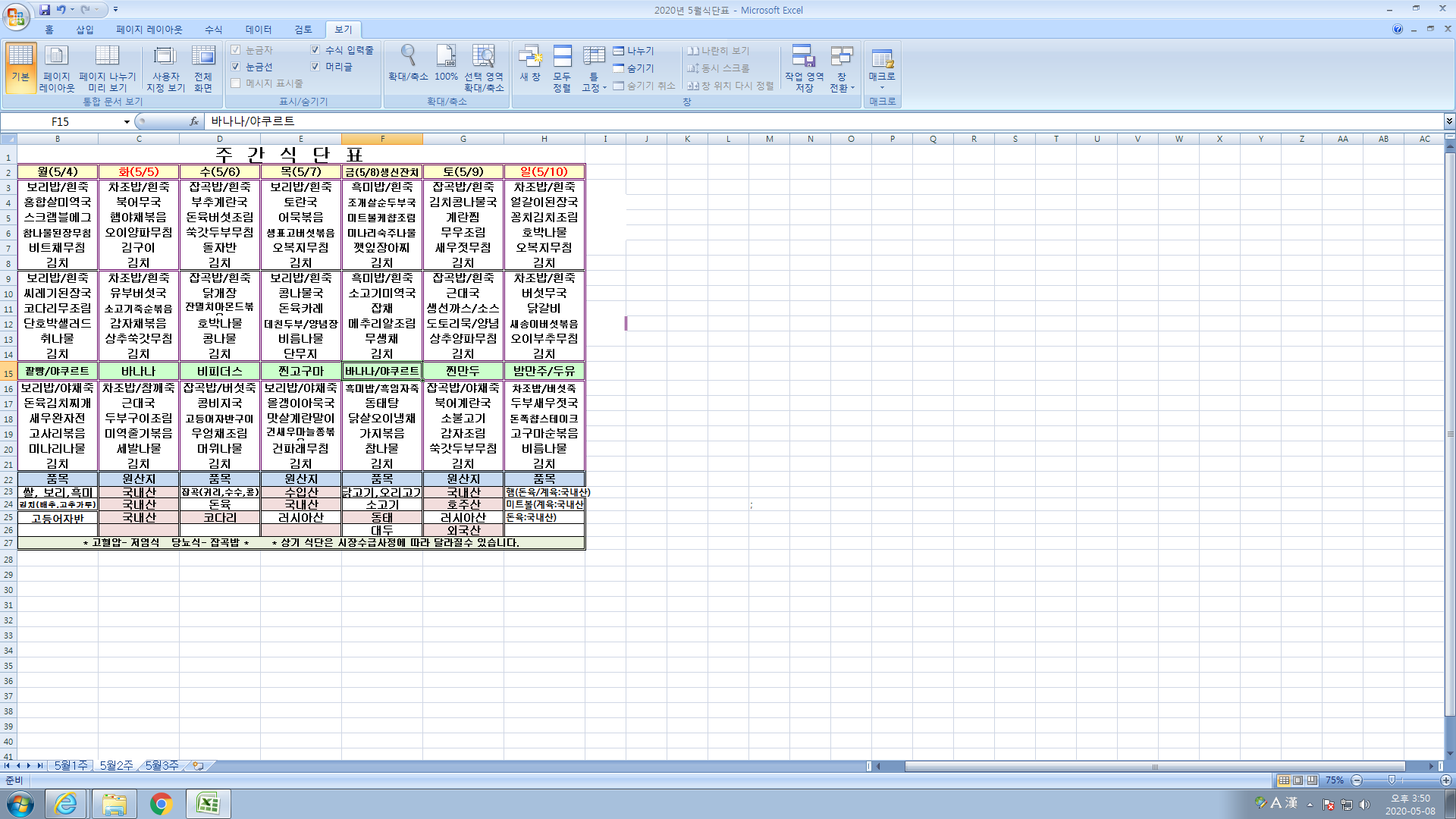This screenshot has height=819, width=1456.
Task: Toggle the formula bar checkbox
Action: 315,50
